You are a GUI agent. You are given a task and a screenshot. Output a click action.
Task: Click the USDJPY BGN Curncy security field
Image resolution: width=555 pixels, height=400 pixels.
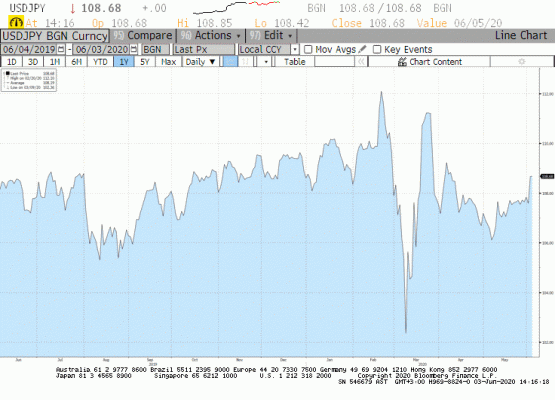click(x=55, y=36)
